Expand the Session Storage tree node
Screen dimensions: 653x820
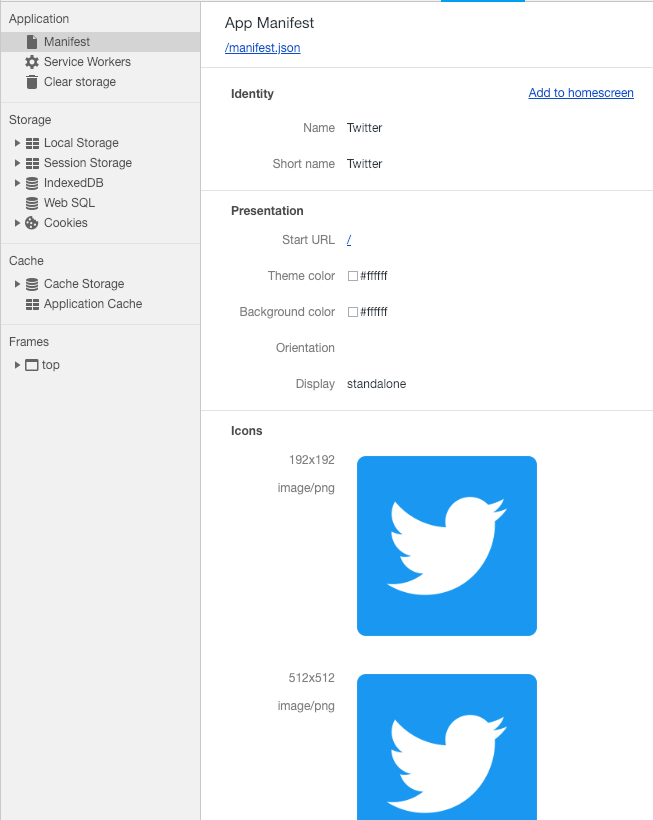[x=17, y=163]
